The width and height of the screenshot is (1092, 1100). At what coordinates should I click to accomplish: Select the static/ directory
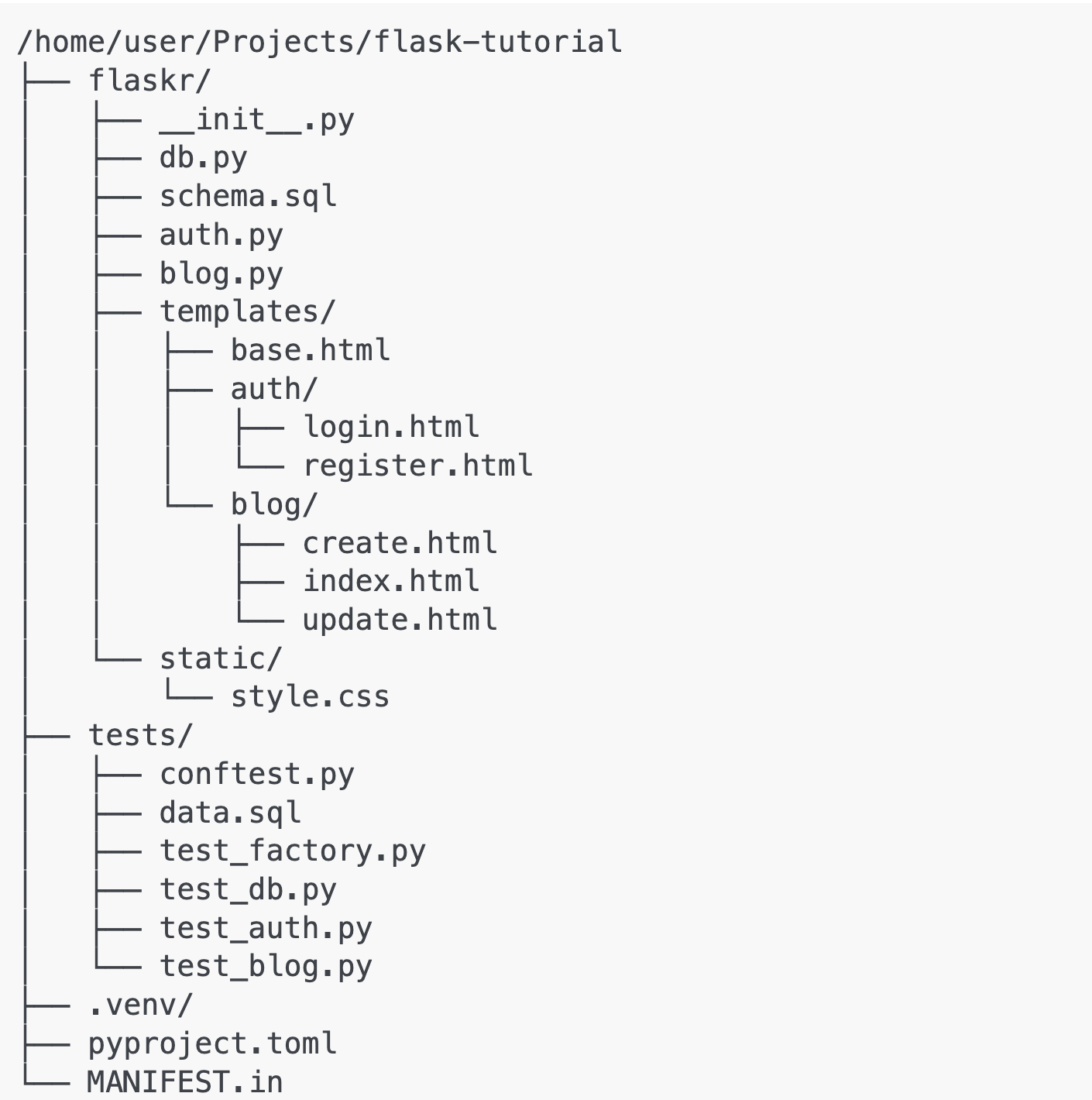[221, 658]
